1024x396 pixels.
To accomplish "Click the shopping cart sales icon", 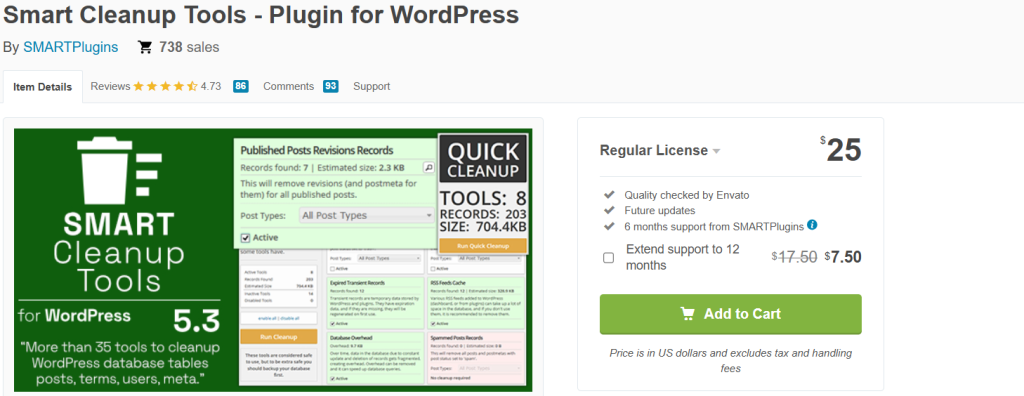I will pos(145,47).
